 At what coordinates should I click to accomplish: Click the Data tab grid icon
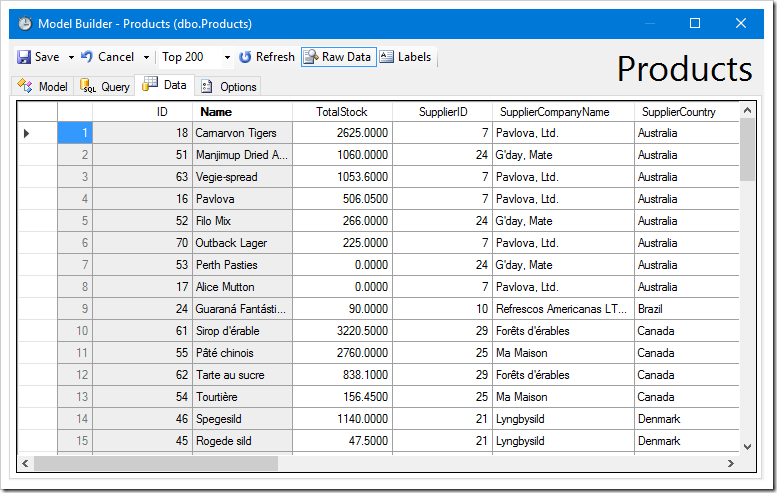pyautogui.click(x=150, y=84)
